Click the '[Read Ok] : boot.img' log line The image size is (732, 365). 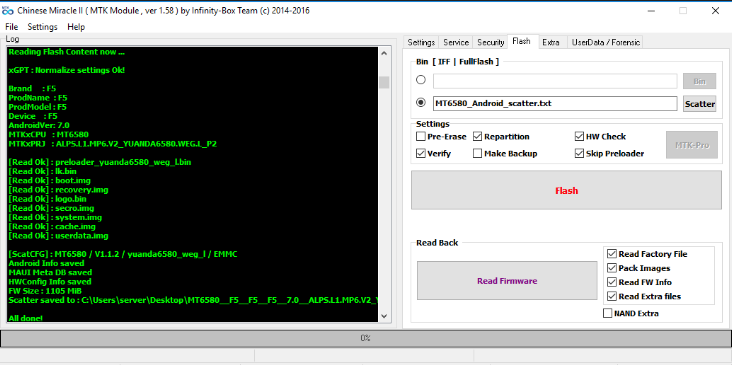(x=49, y=181)
